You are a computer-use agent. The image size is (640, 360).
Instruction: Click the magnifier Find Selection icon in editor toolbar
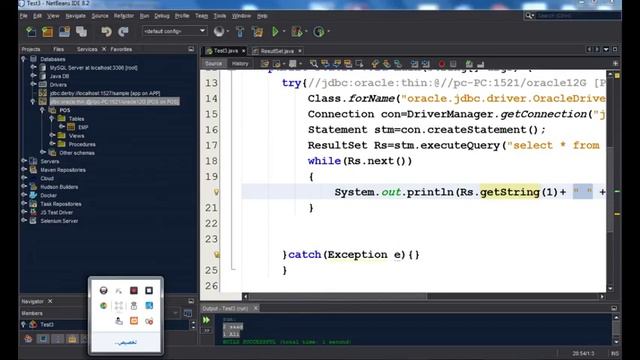(313, 64)
